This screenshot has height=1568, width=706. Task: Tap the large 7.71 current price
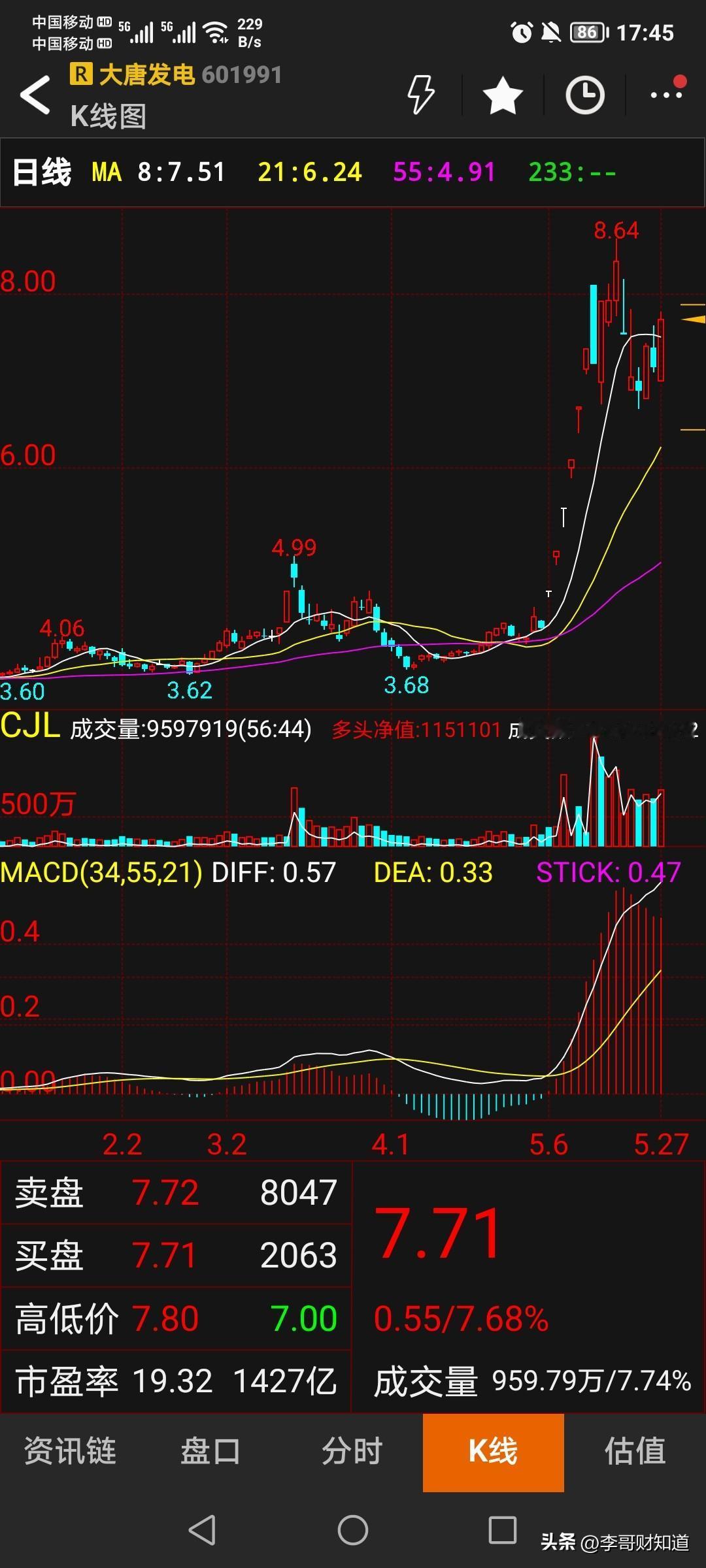coord(439,1234)
